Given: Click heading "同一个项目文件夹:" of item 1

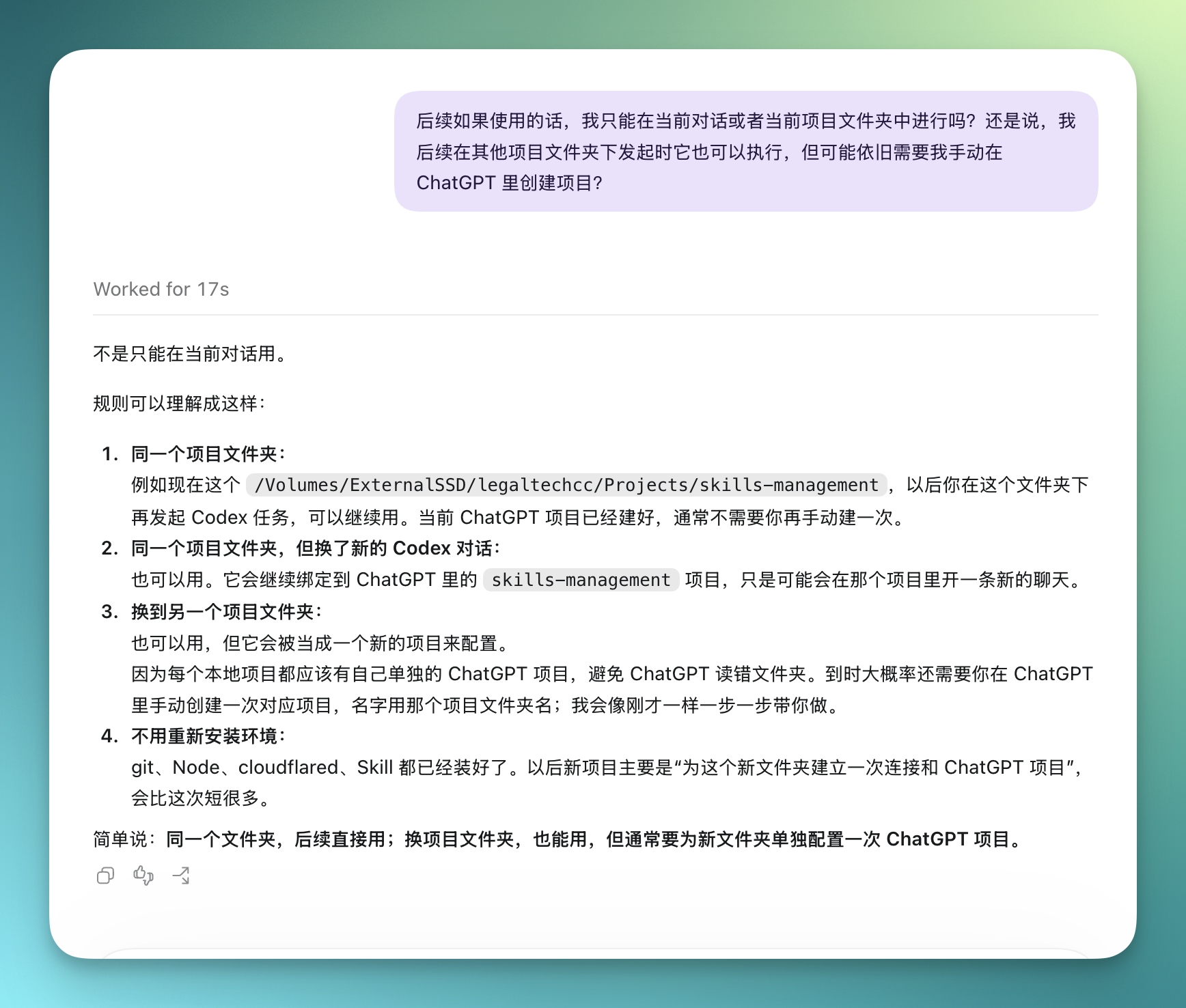Looking at the screenshot, I should (x=209, y=454).
